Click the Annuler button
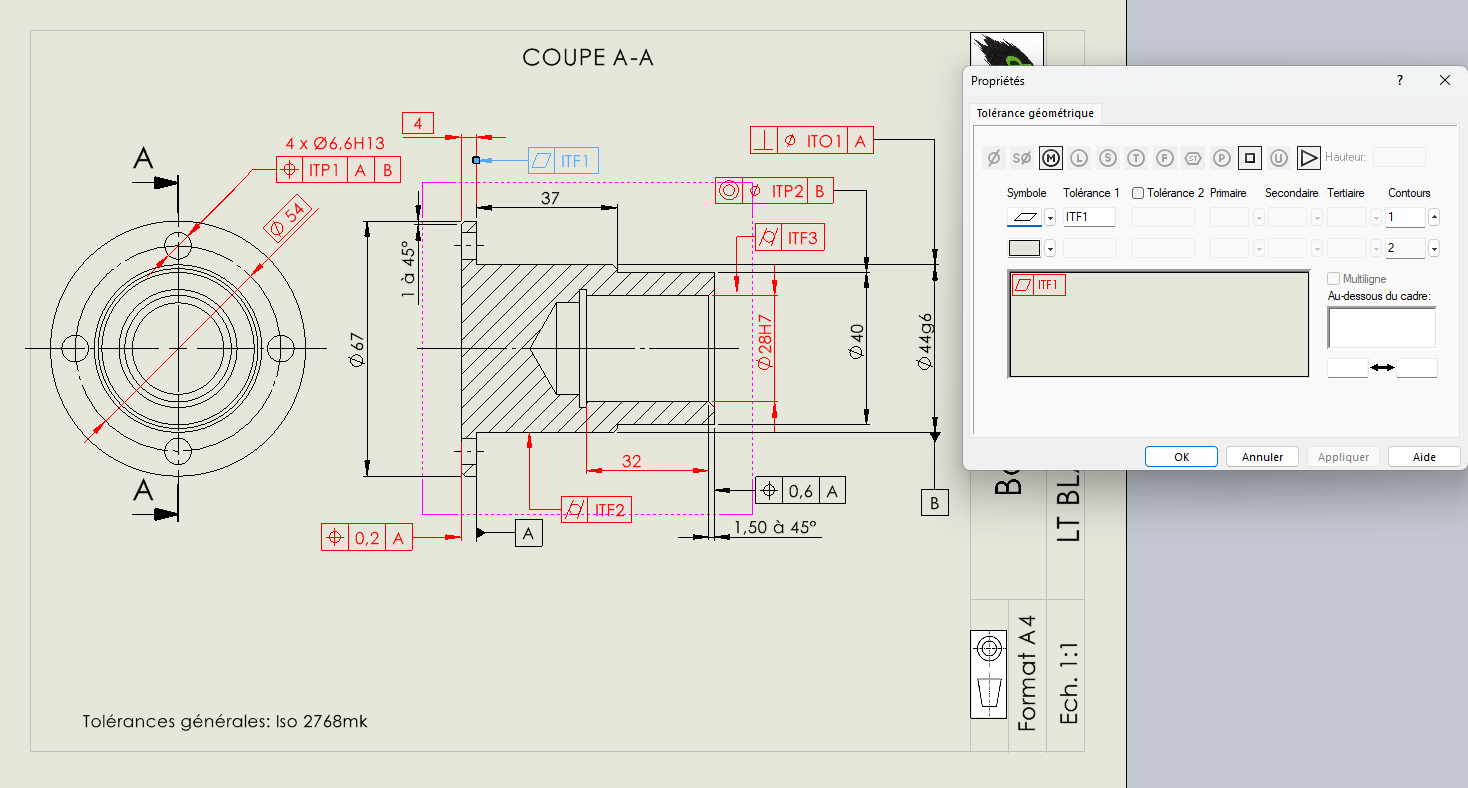 coord(1262,457)
